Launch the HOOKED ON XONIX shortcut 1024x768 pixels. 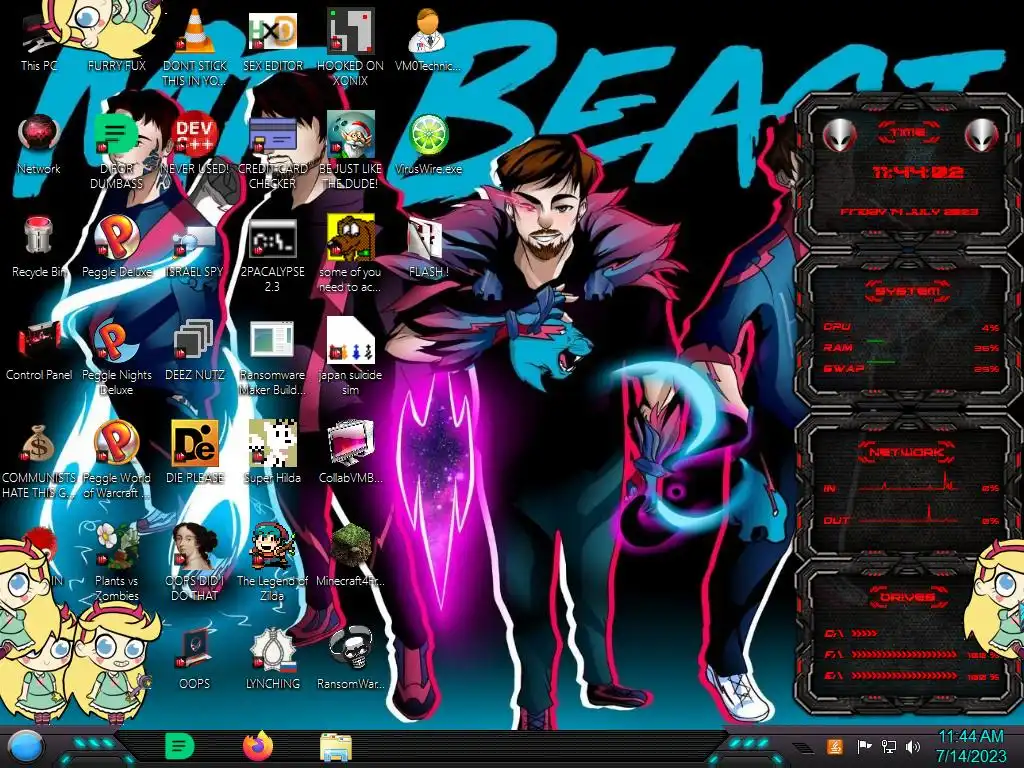click(x=350, y=47)
